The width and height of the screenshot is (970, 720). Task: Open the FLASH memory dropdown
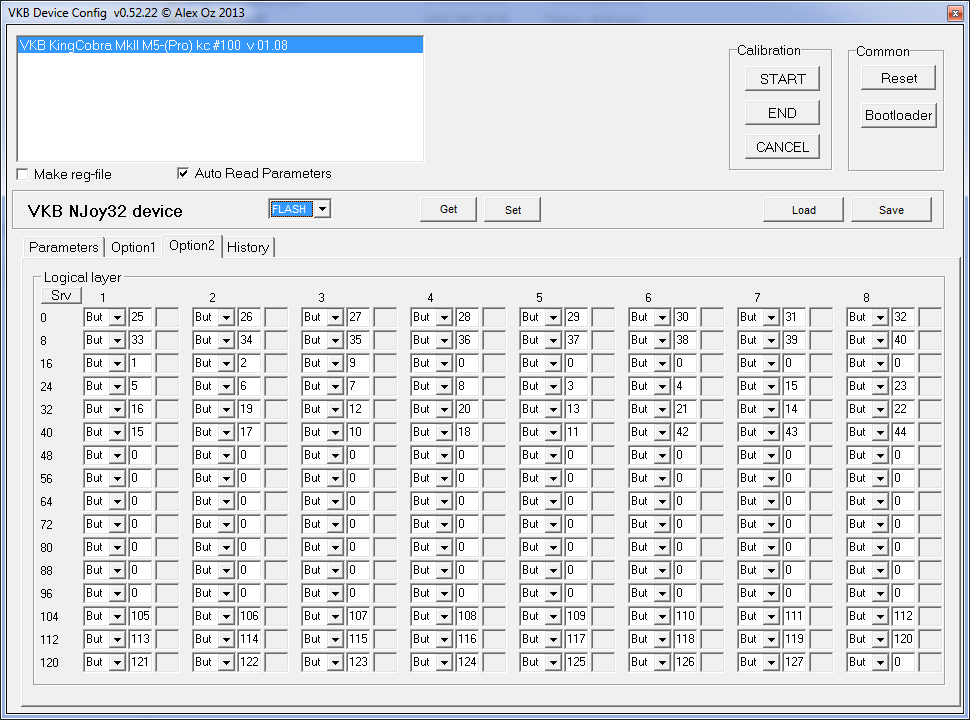pyautogui.click(x=322, y=209)
